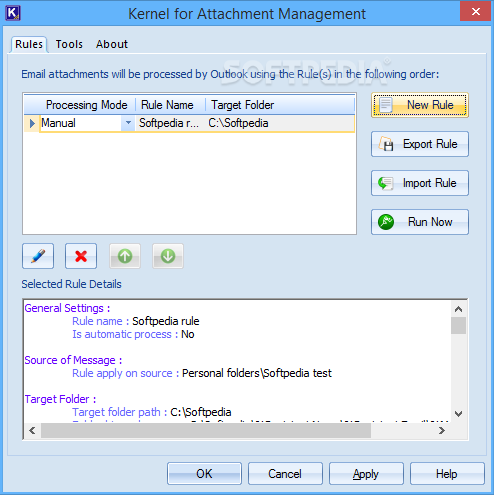The width and height of the screenshot is (494, 495).
Task: Select the Manual processing mode cell
Action: tap(81, 123)
